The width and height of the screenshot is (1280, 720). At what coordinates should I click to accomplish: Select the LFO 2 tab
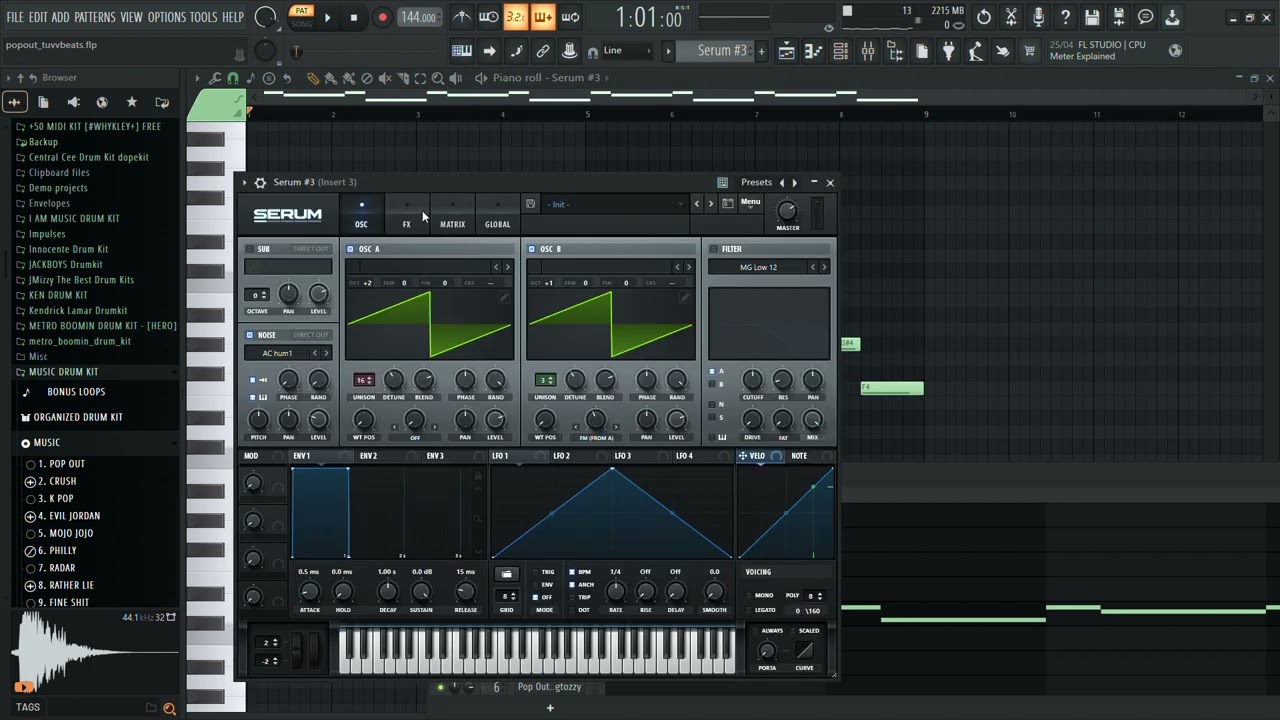(x=561, y=456)
